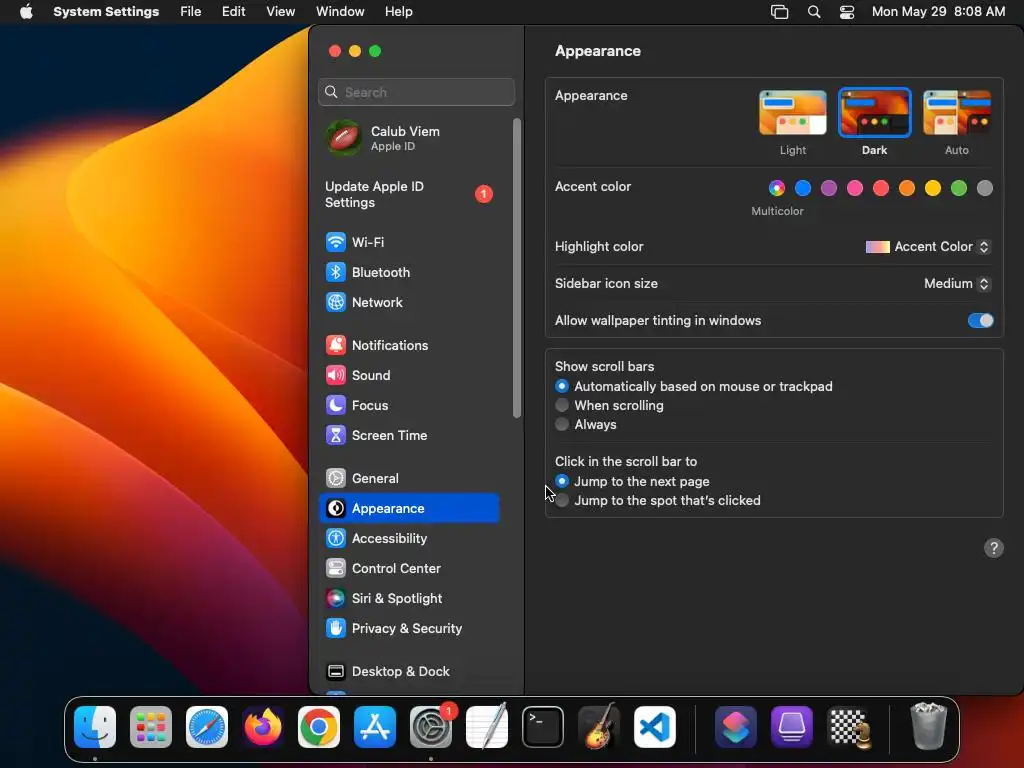Viewport: 1024px width, 768px height.
Task: Open Control Center settings in the sidebar
Action: pyautogui.click(x=409, y=568)
